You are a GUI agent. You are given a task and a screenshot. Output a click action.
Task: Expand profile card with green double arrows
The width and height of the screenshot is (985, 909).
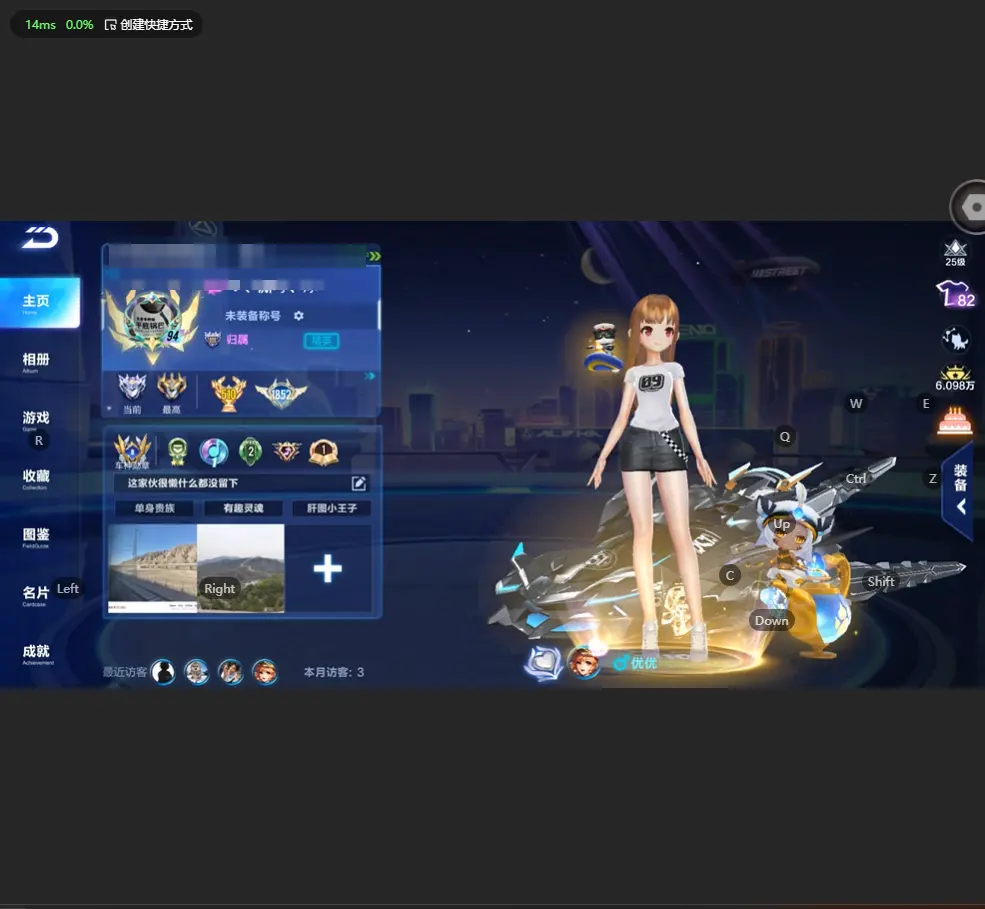[374, 256]
